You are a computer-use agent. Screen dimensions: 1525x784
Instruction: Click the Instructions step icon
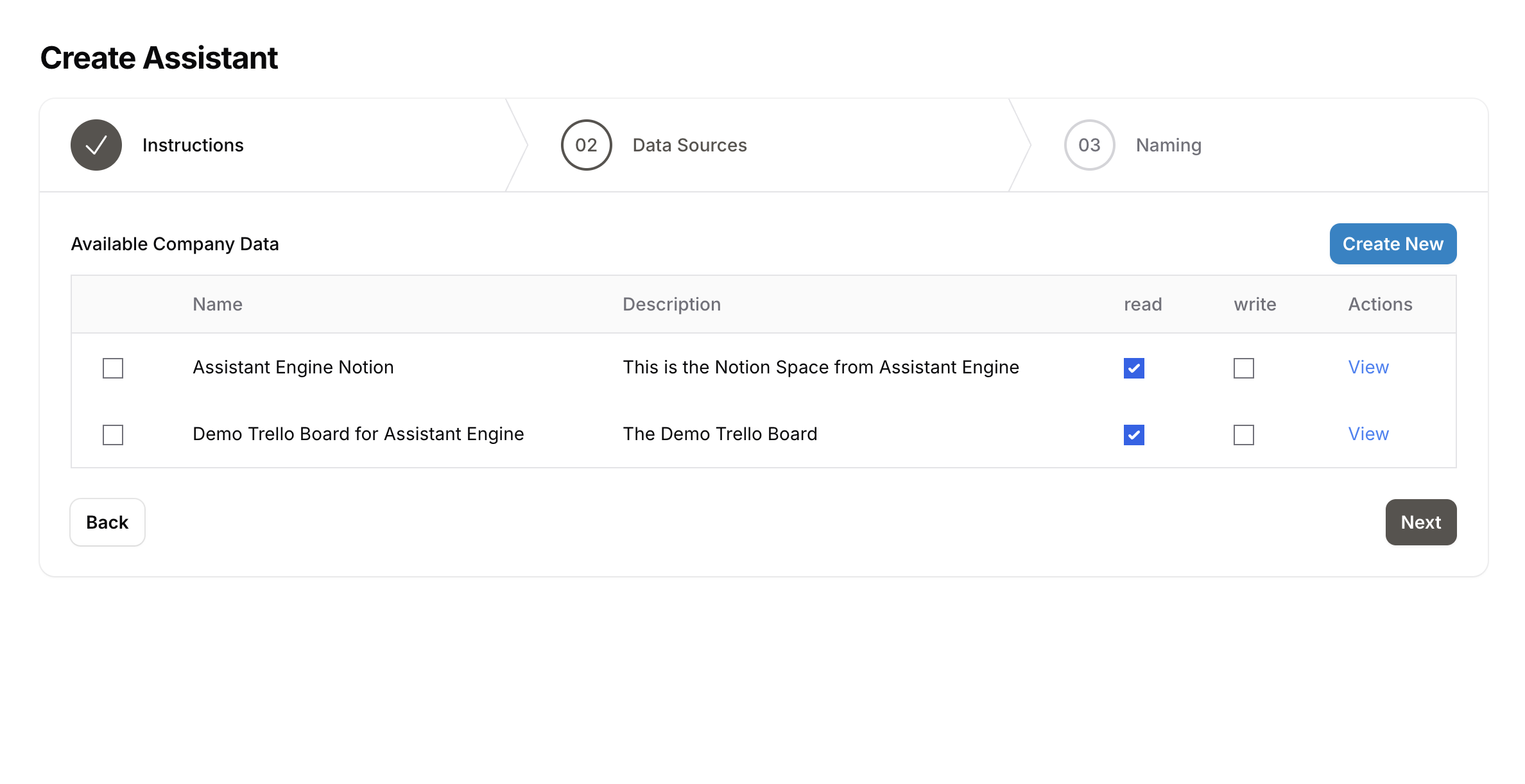click(96, 145)
